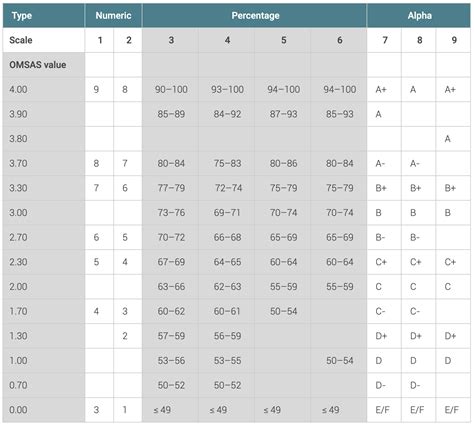Select the 72–74 percentage cell
The height and width of the screenshot is (425, 474).
(x=227, y=188)
